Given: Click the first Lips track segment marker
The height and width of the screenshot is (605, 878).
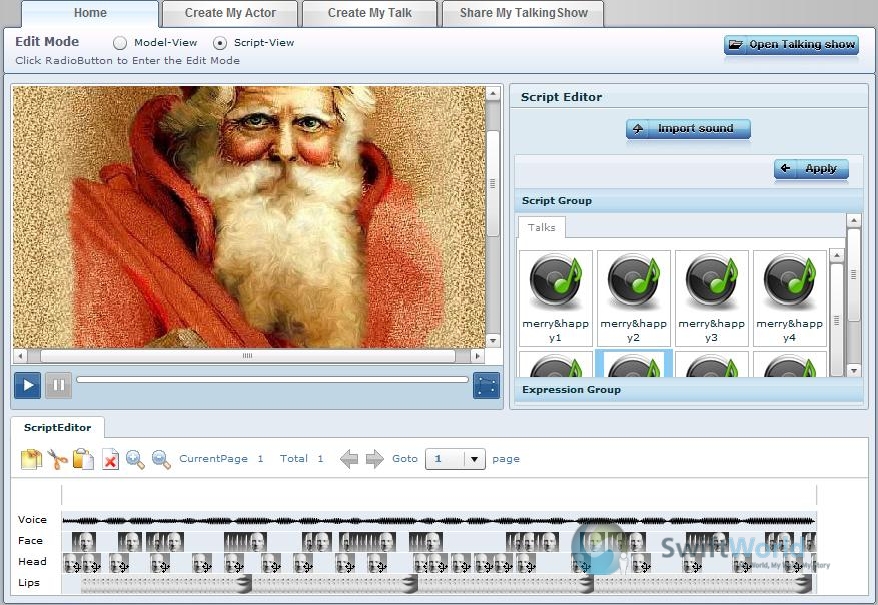Looking at the screenshot, I should click(x=243, y=584).
